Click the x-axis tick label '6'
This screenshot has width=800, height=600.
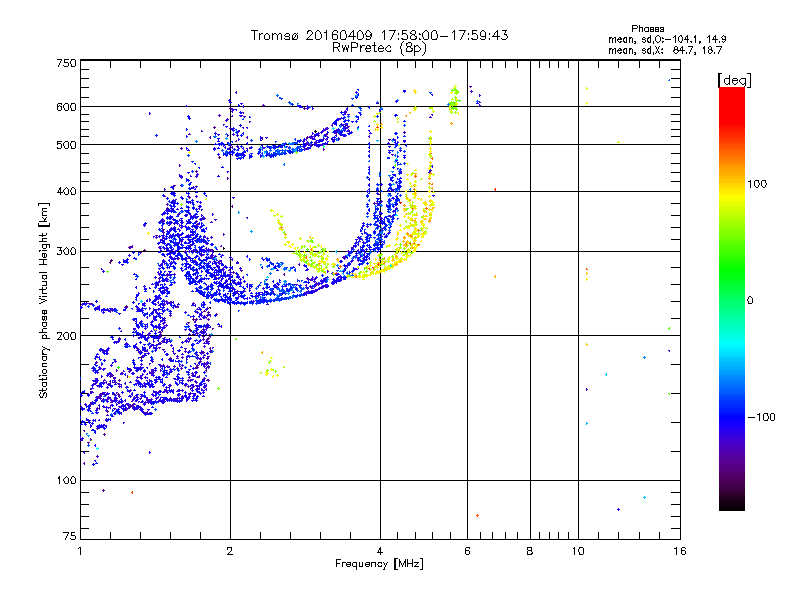(467, 551)
